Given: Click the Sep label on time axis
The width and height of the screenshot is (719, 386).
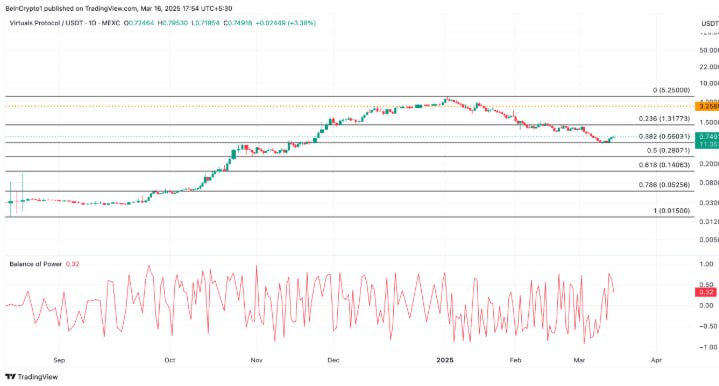Looking at the screenshot, I should (x=59, y=360).
